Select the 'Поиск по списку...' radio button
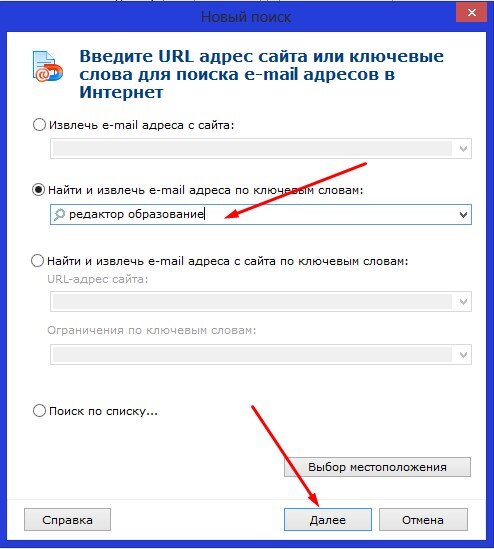The width and height of the screenshot is (494, 549). [x=39, y=411]
